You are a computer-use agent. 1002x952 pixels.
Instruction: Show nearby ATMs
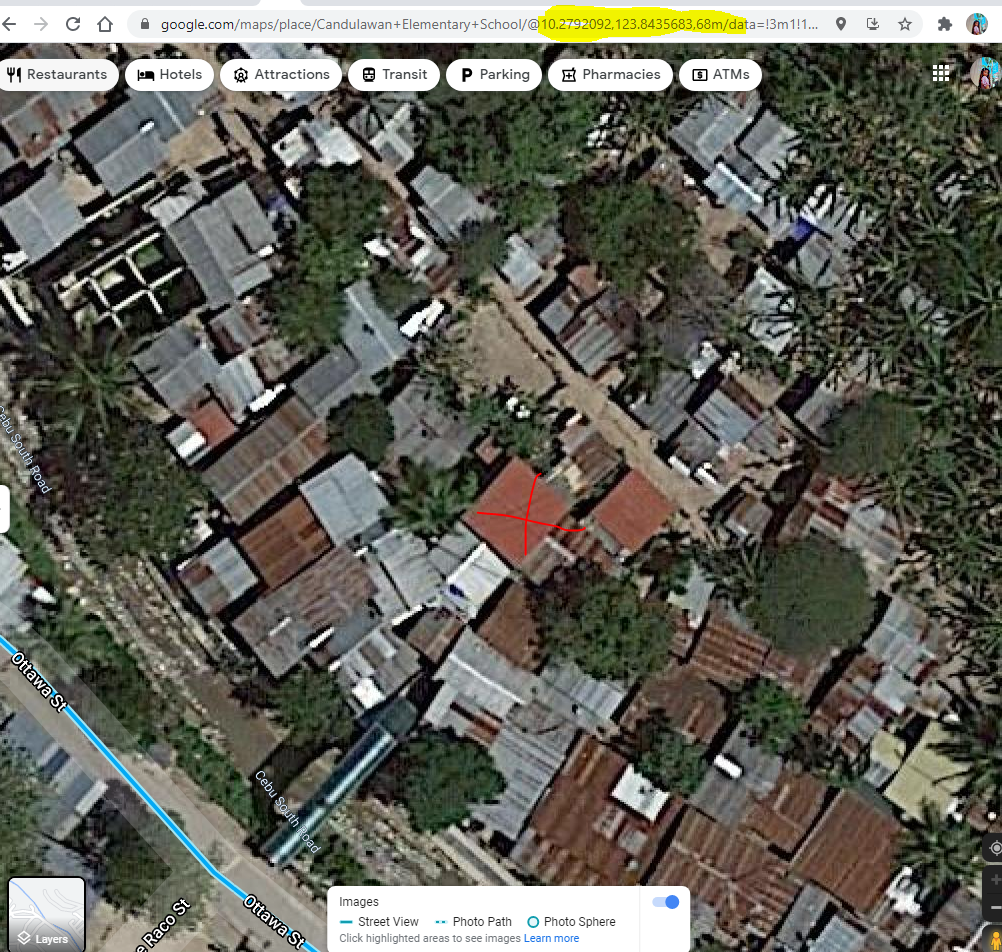[x=720, y=74]
